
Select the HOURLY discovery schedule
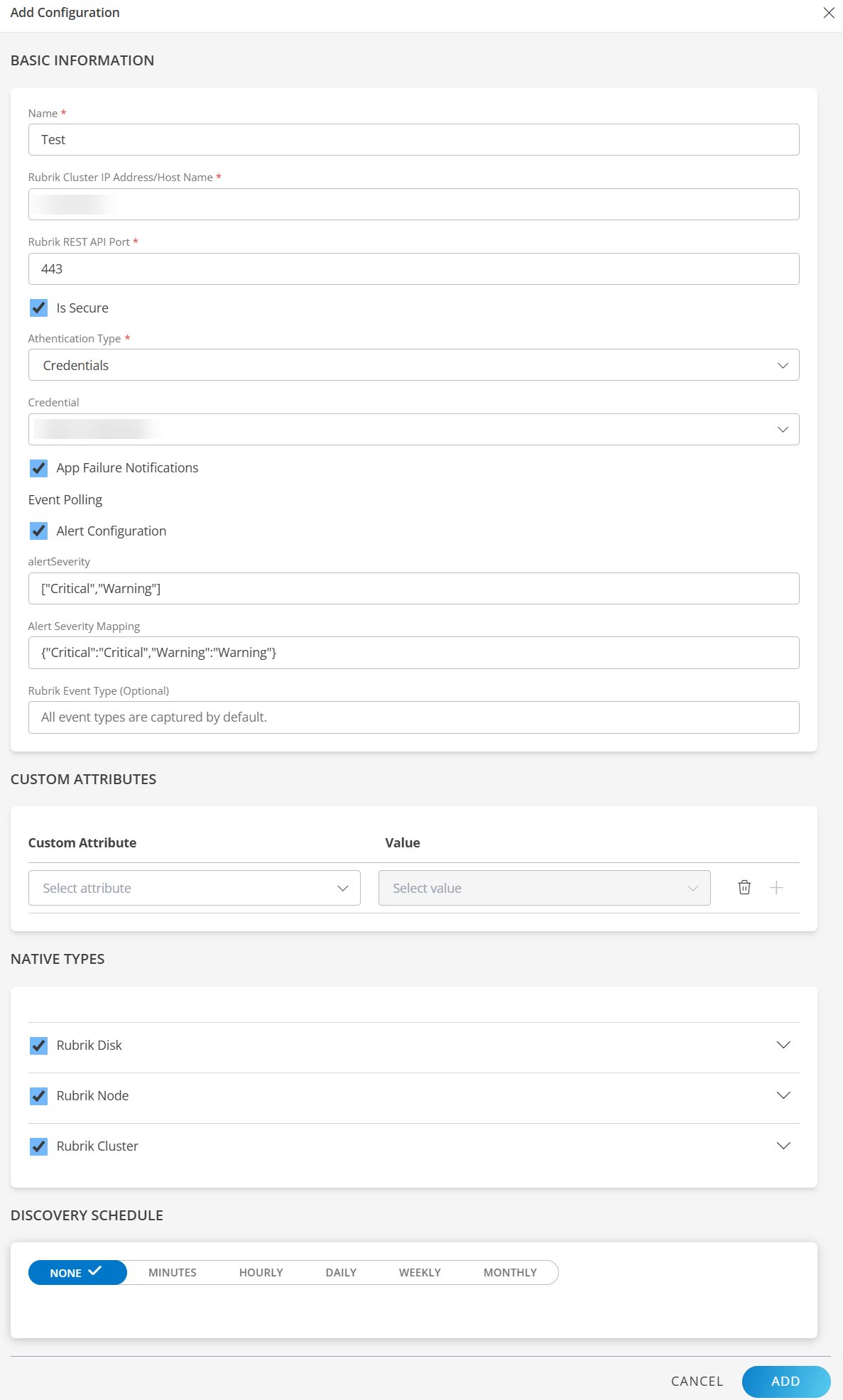261,1272
